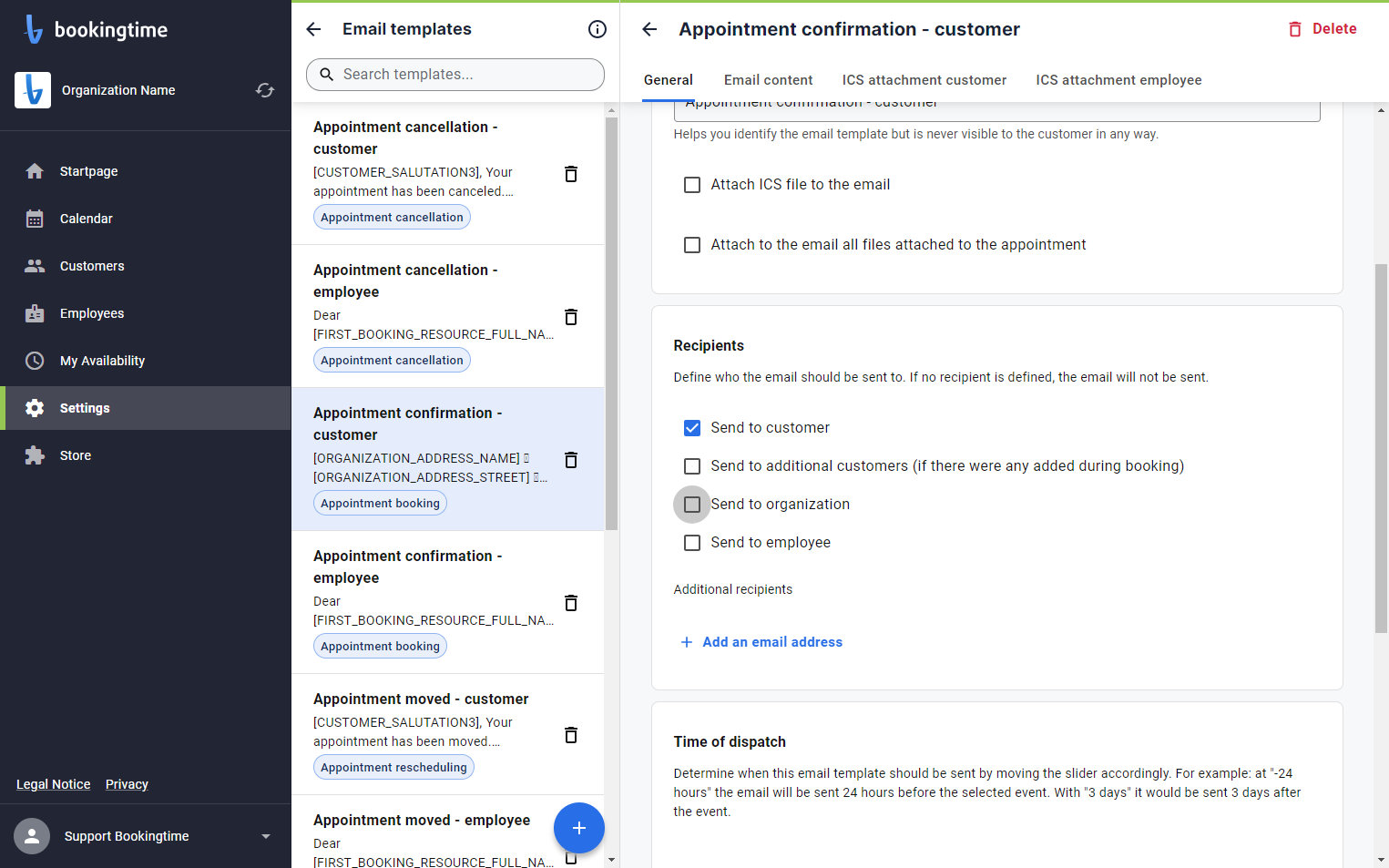Screen dimensions: 1389x868
Task: Add an email address recipient
Action: [762, 642]
